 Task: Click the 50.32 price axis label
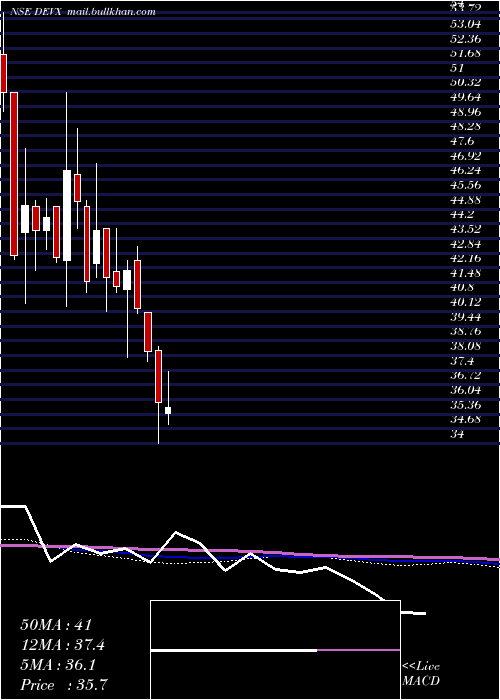pos(464,82)
